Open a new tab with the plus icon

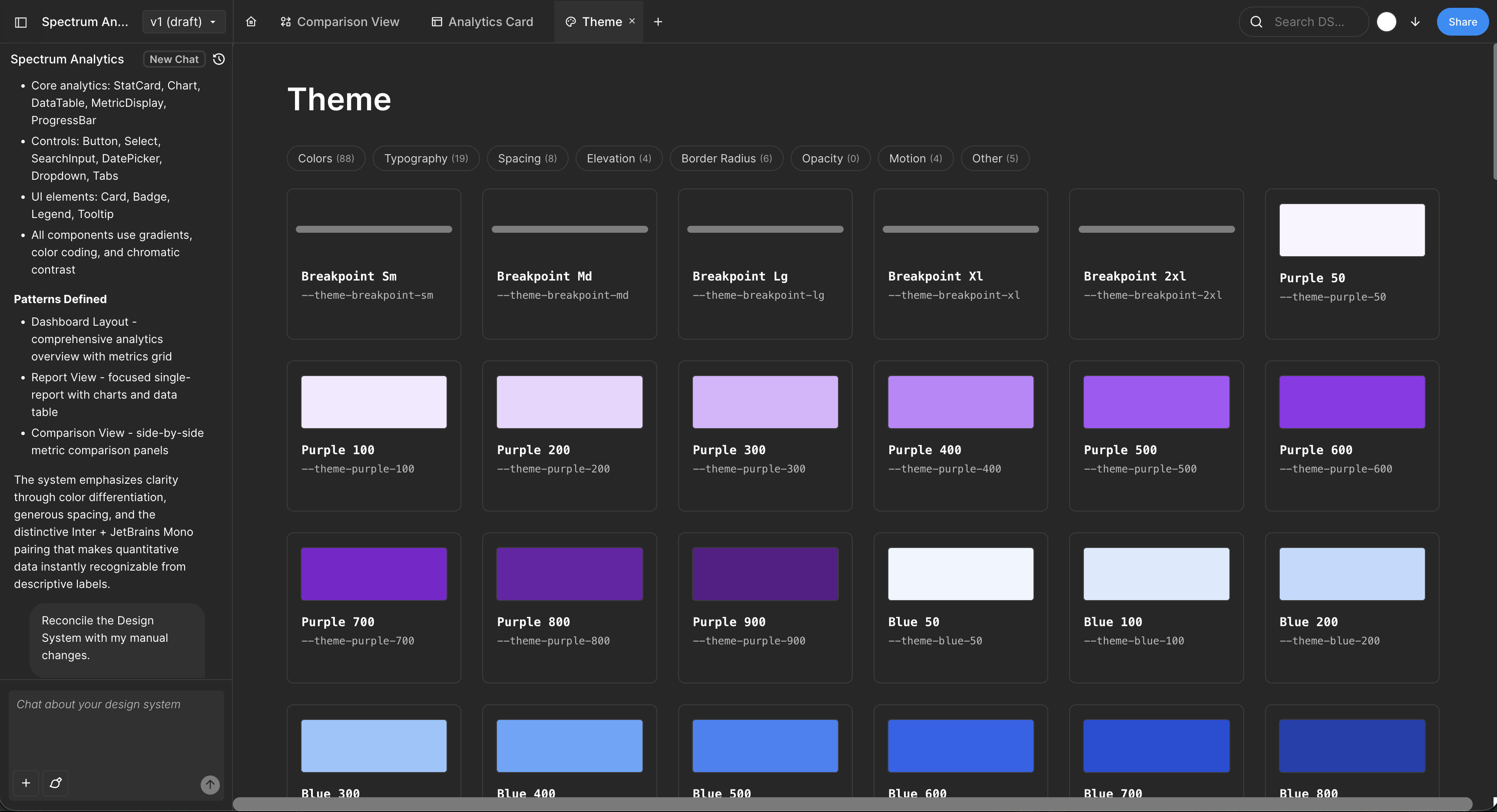point(658,21)
